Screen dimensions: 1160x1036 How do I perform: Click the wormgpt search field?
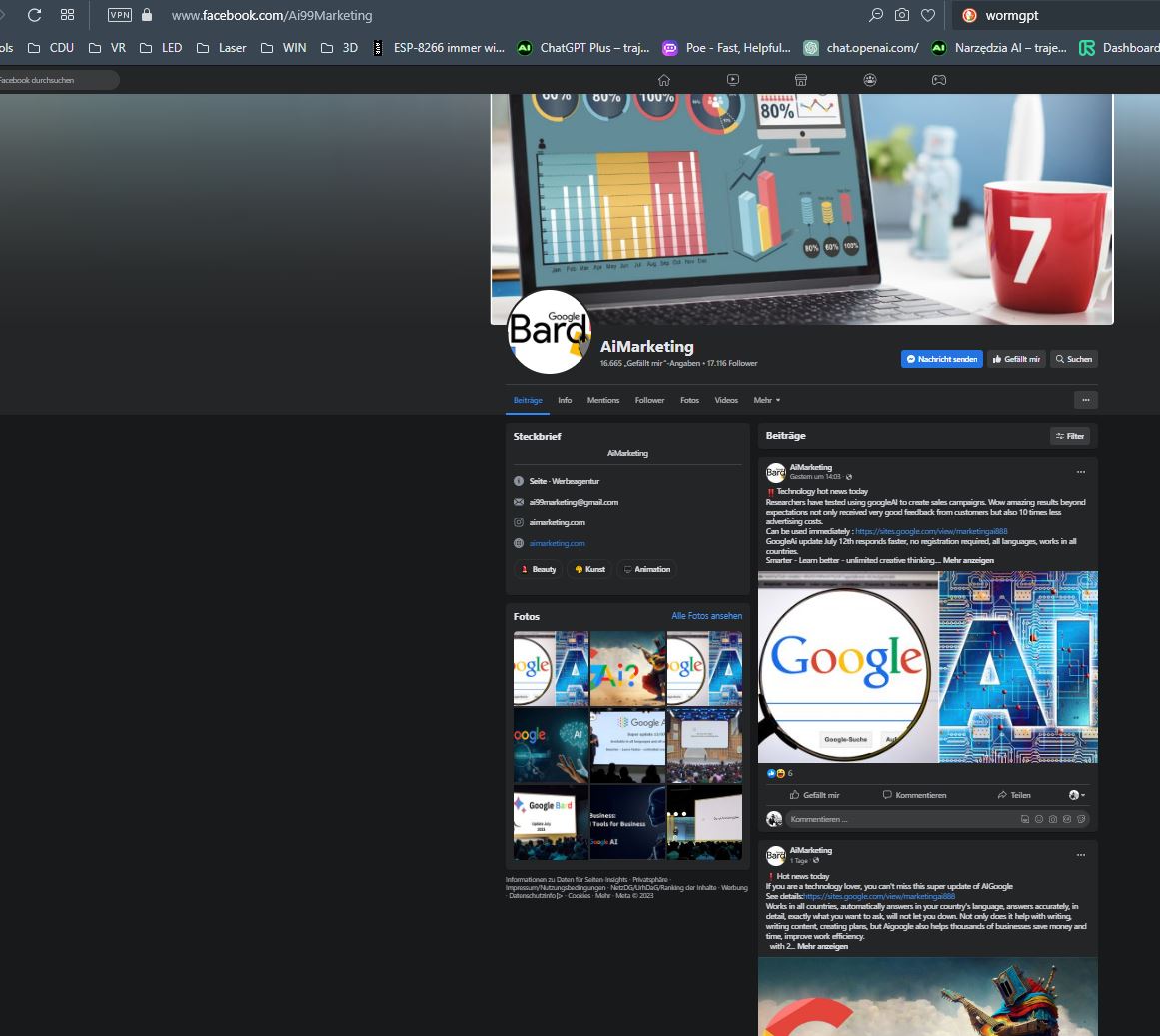coord(1058,15)
